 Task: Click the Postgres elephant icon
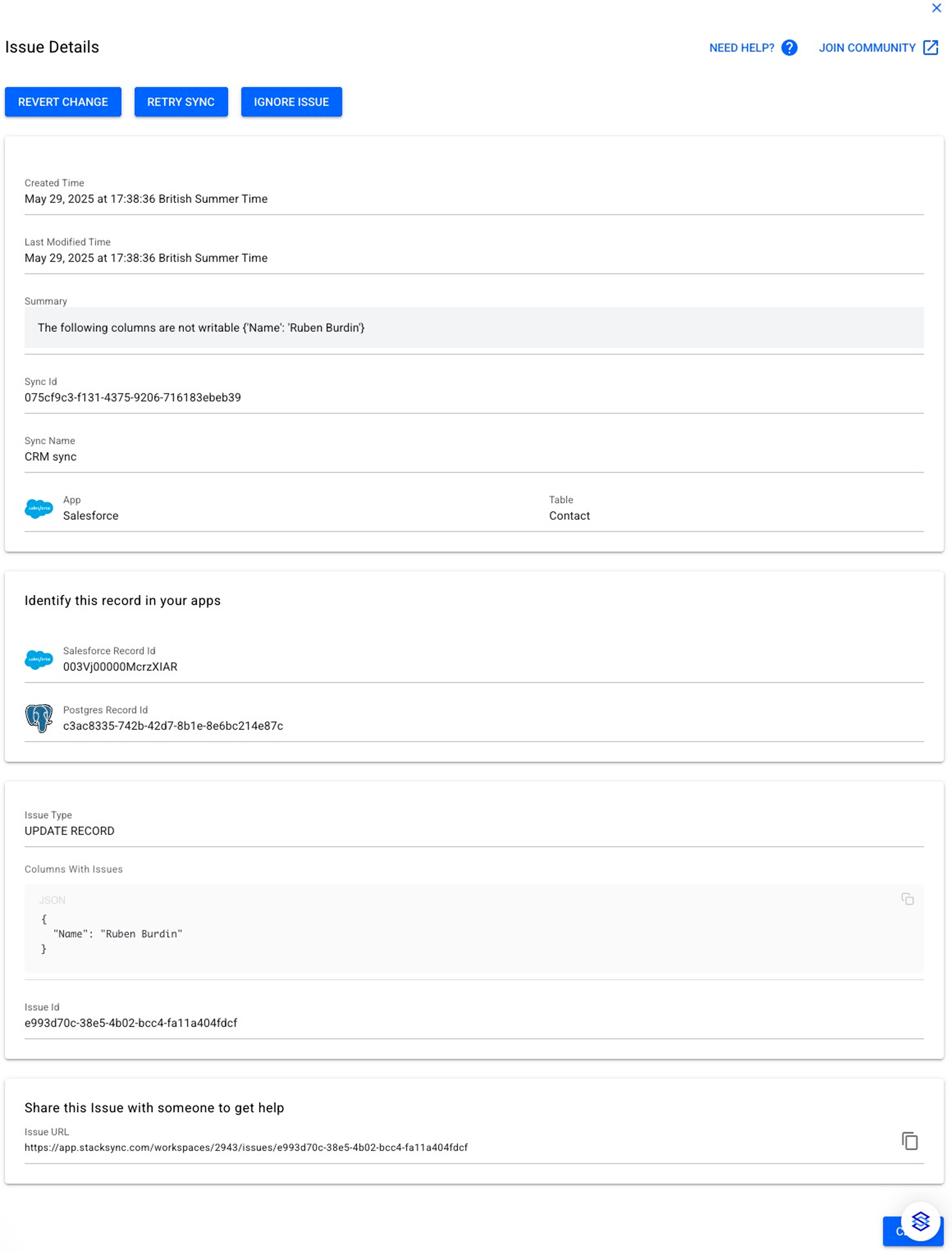click(x=39, y=718)
